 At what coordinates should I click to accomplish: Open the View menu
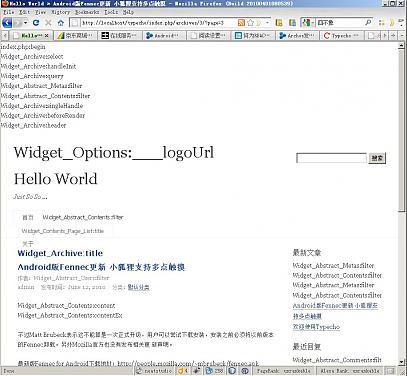tap(40, 12)
